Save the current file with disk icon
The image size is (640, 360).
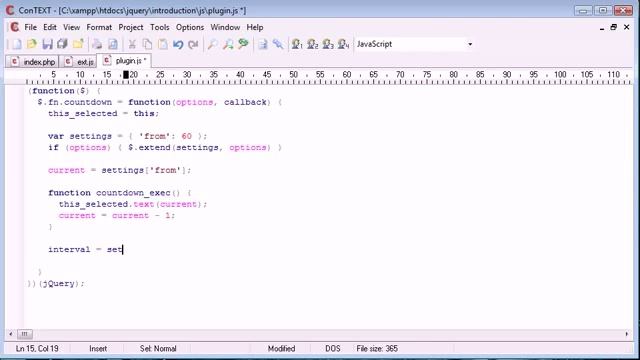coord(47,44)
